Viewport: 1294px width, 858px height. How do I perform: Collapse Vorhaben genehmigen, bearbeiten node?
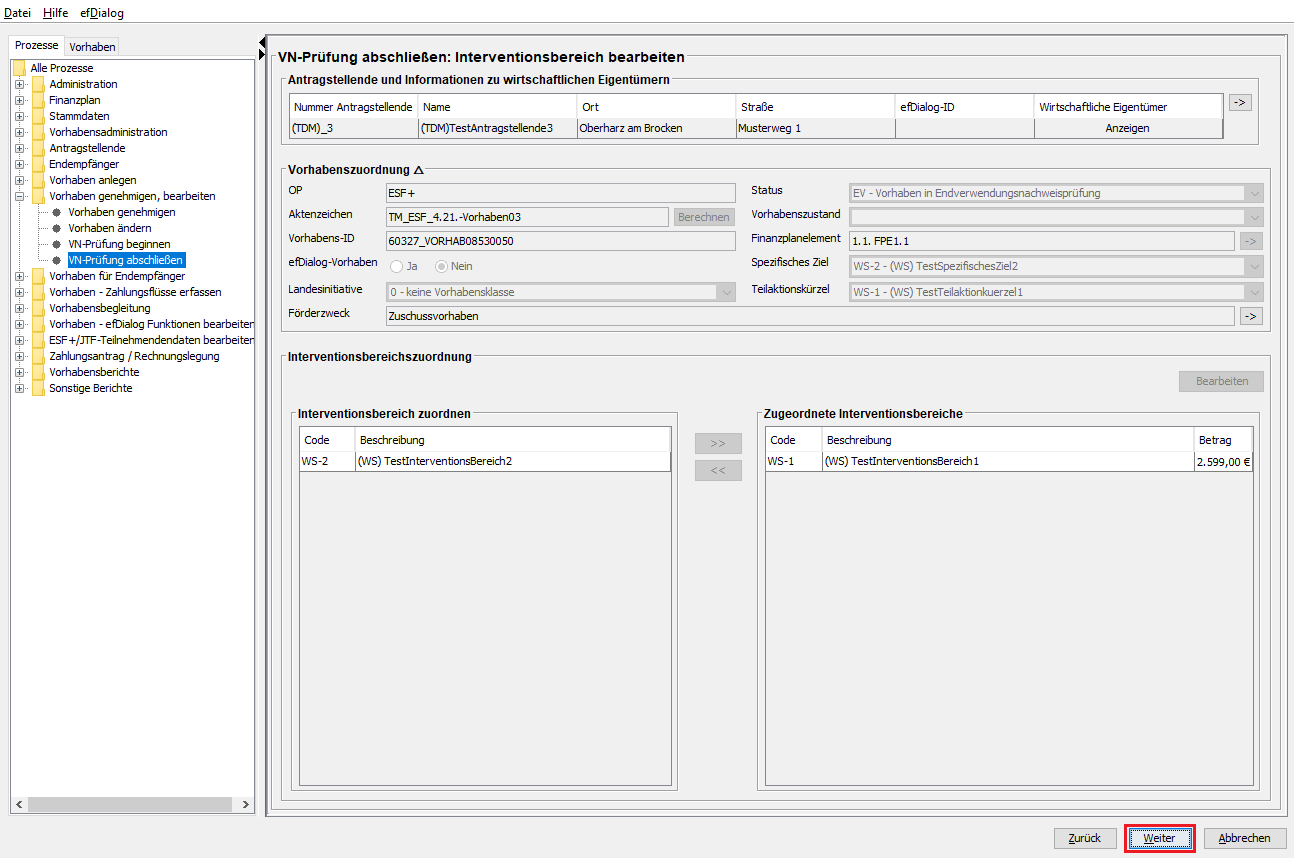click(20, 196)
